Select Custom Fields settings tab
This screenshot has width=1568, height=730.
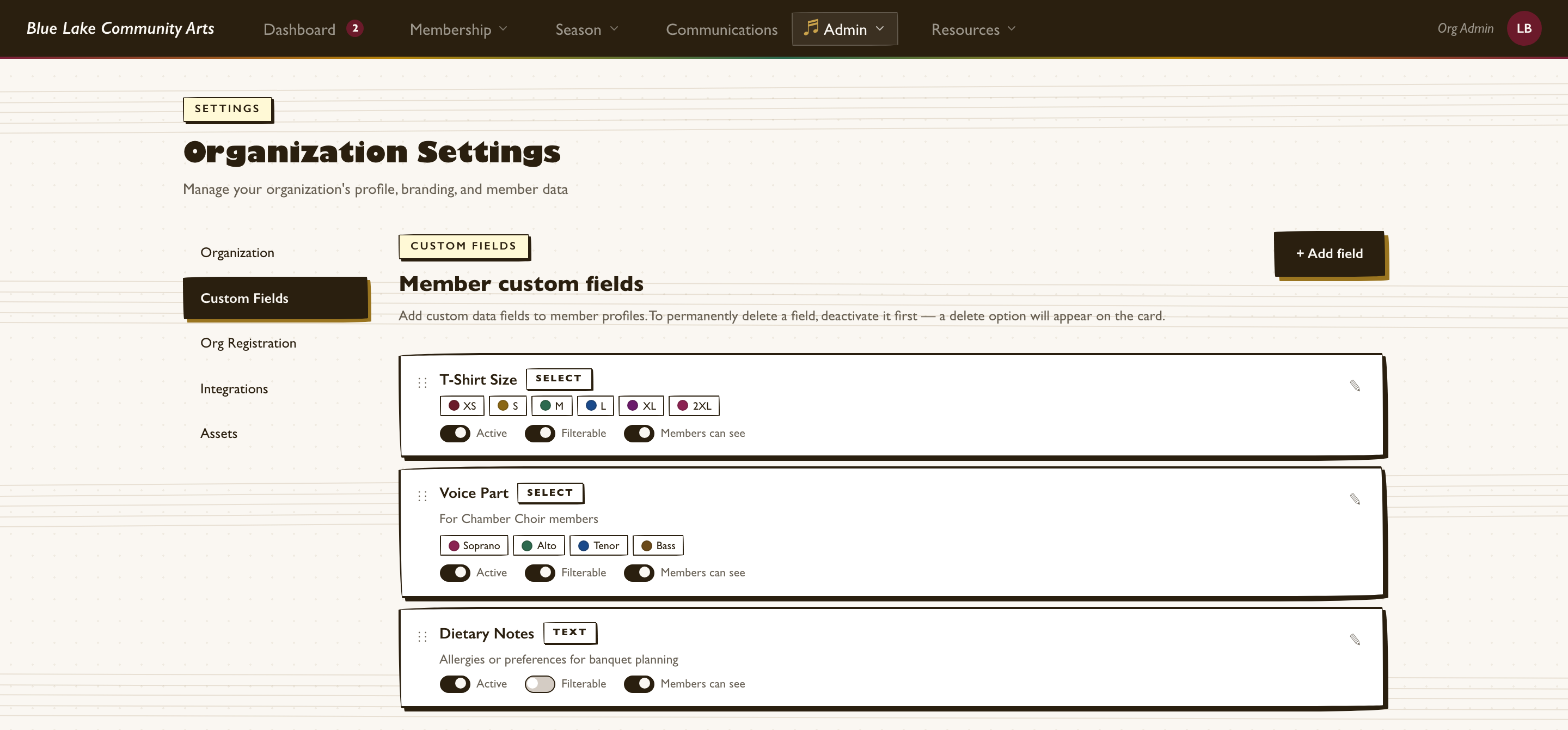pyautogui.click(x=275, y=298)
